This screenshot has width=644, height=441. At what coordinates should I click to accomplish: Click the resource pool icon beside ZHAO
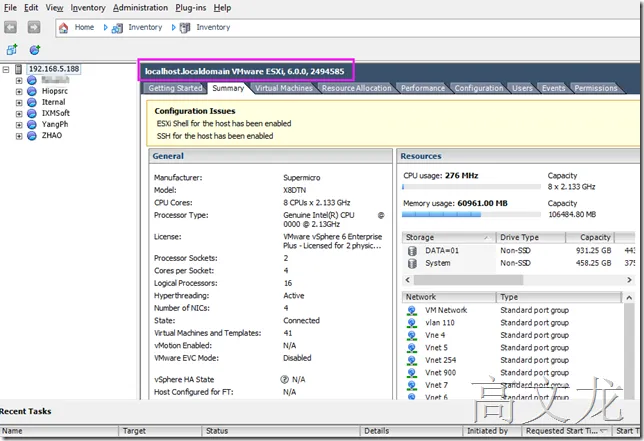pyautogui.click(x=32, y=136)
